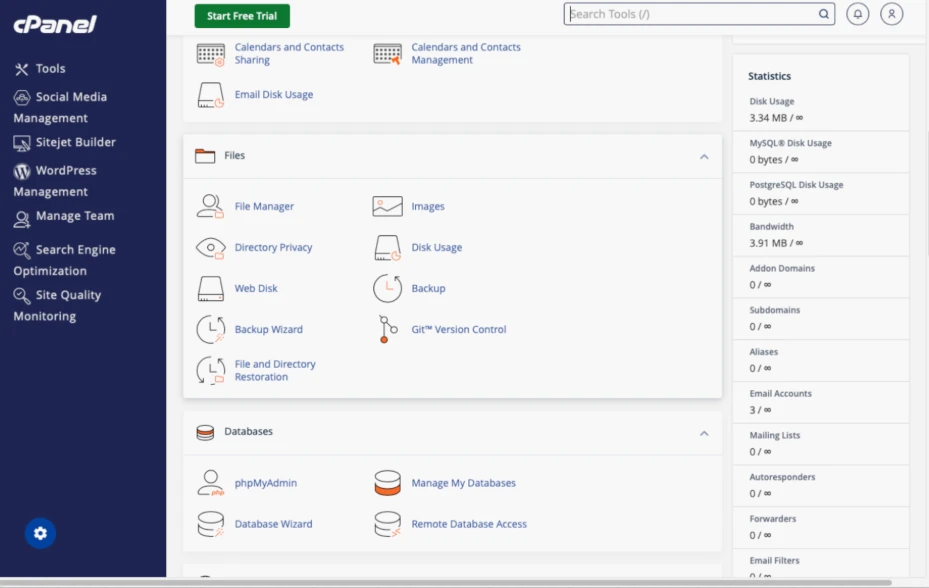Collapse the Databases section
Screen dimensions: 929x588
pyautogui.click(x=704, y=433)
